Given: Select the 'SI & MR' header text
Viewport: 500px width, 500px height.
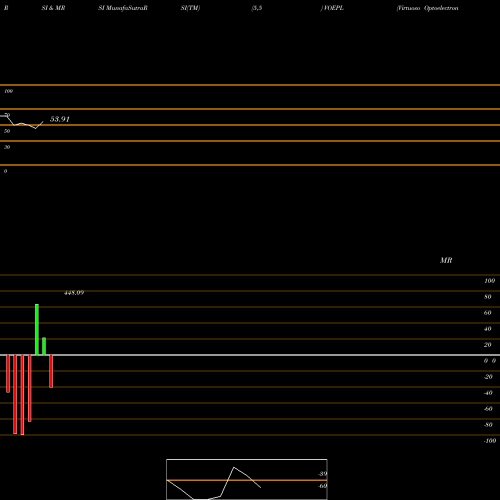Looking at the screenshot, I should pos(53,8).
